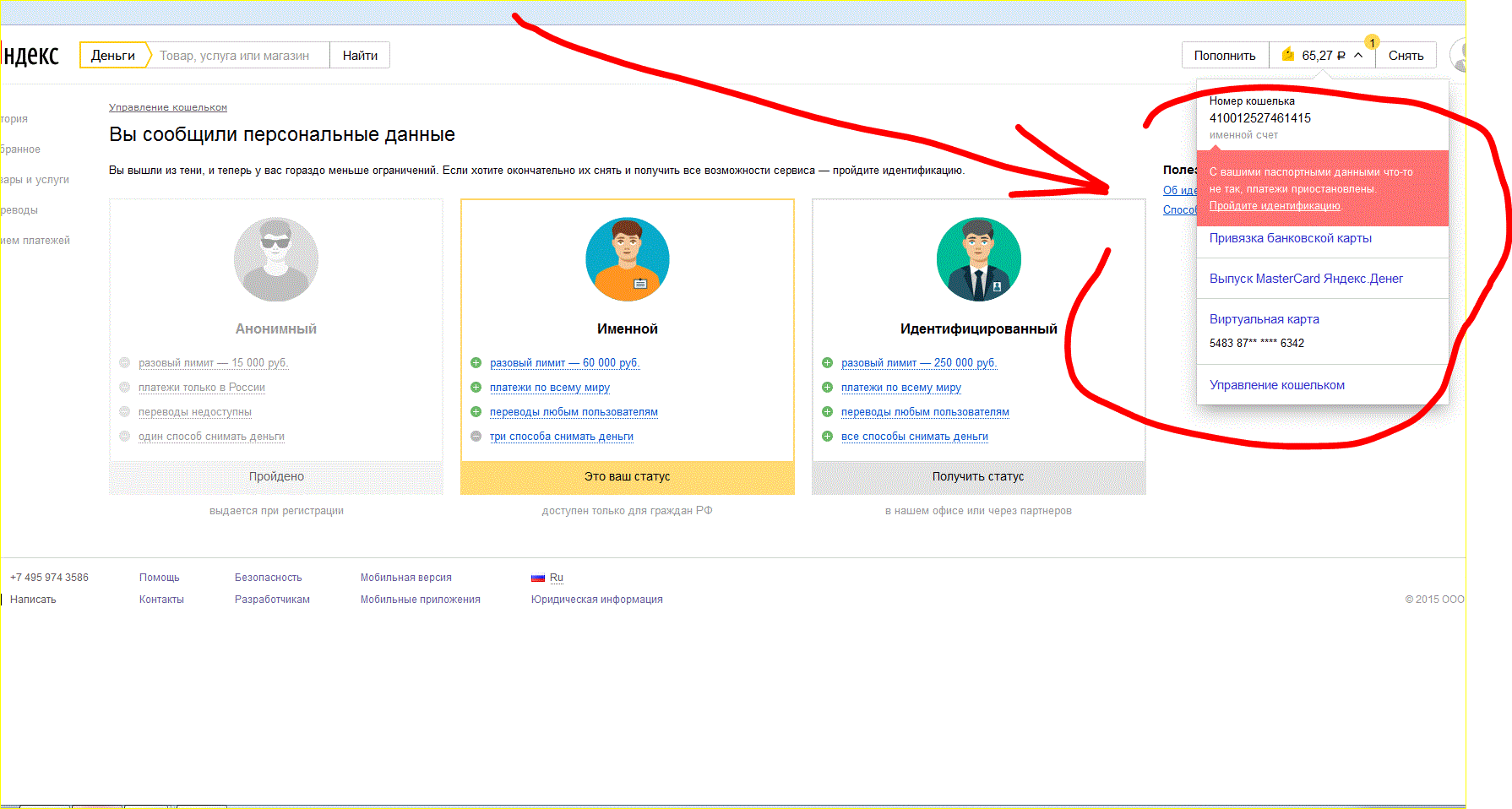This screenshot has width=1512, height=809.
Task: Switch language via Ru link
Action: [x=557, y=578]
